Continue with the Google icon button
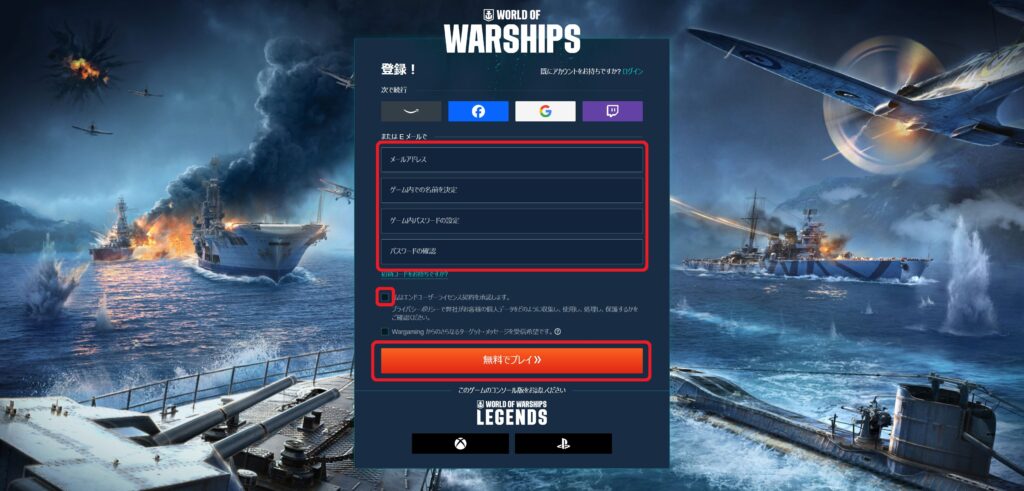The width and height of the screenshot is (1024, 491). tap(545, 111)
